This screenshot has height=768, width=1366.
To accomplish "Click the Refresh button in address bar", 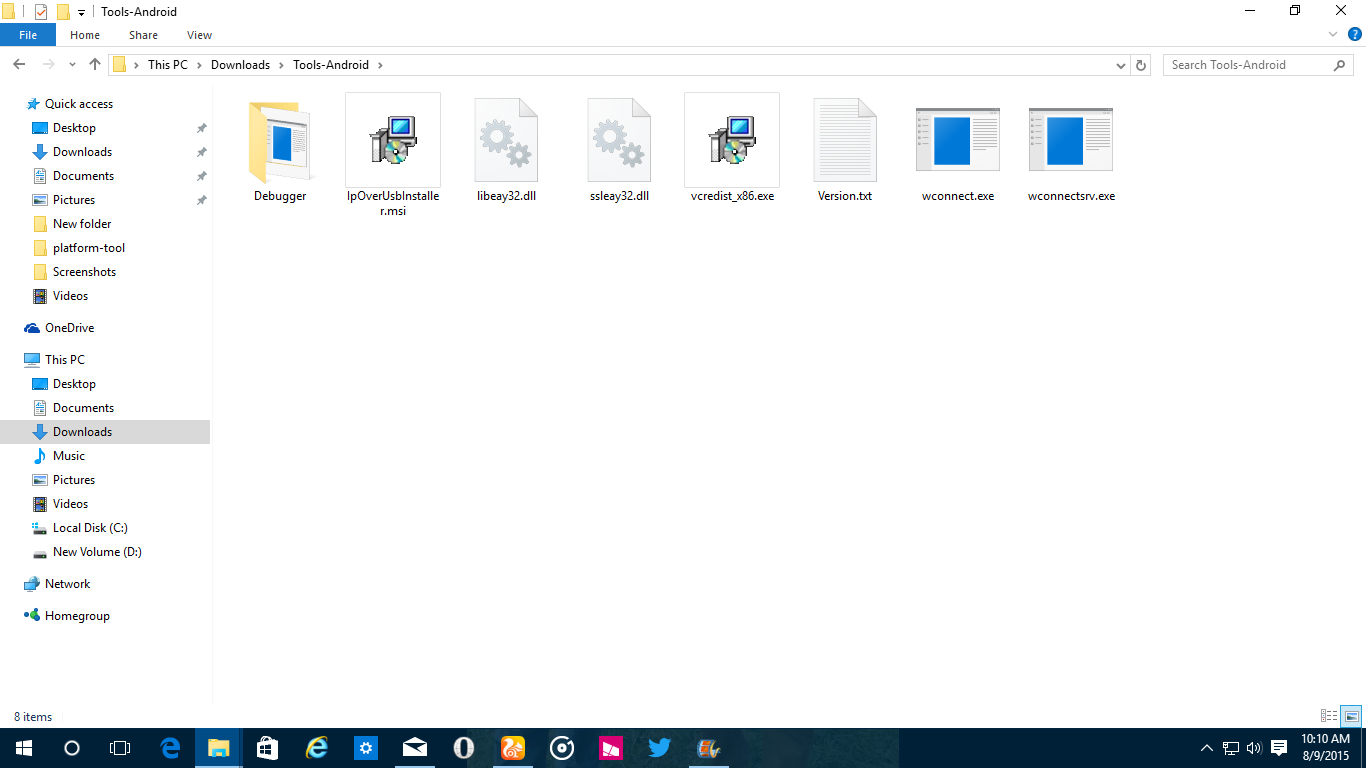I will point(1141,65).
